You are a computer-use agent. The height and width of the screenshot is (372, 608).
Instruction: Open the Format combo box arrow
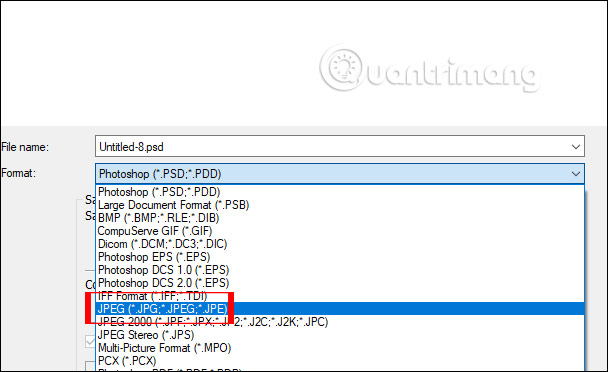tap(576, 173)
